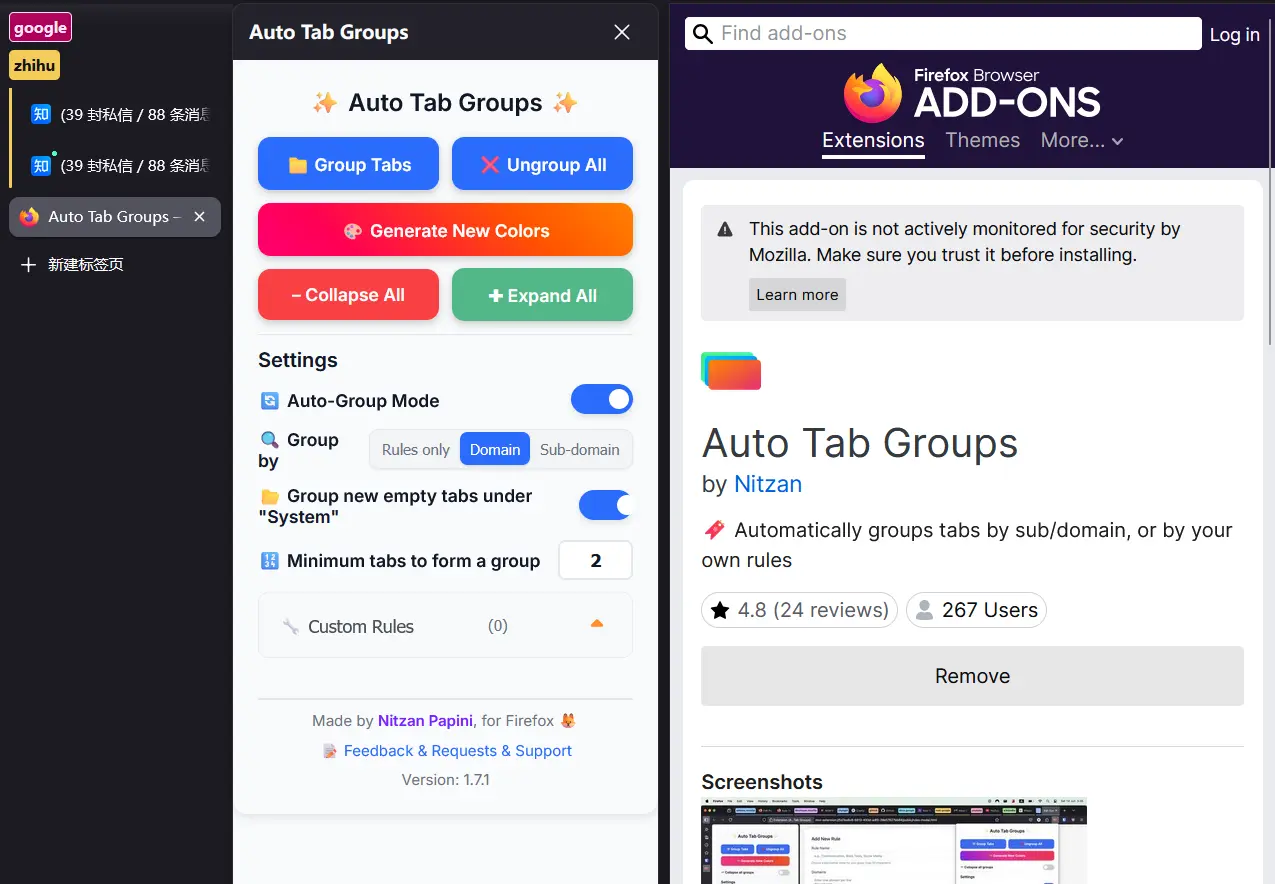
Task: Click the star rating icon
Action: click(x=720, y=610)
